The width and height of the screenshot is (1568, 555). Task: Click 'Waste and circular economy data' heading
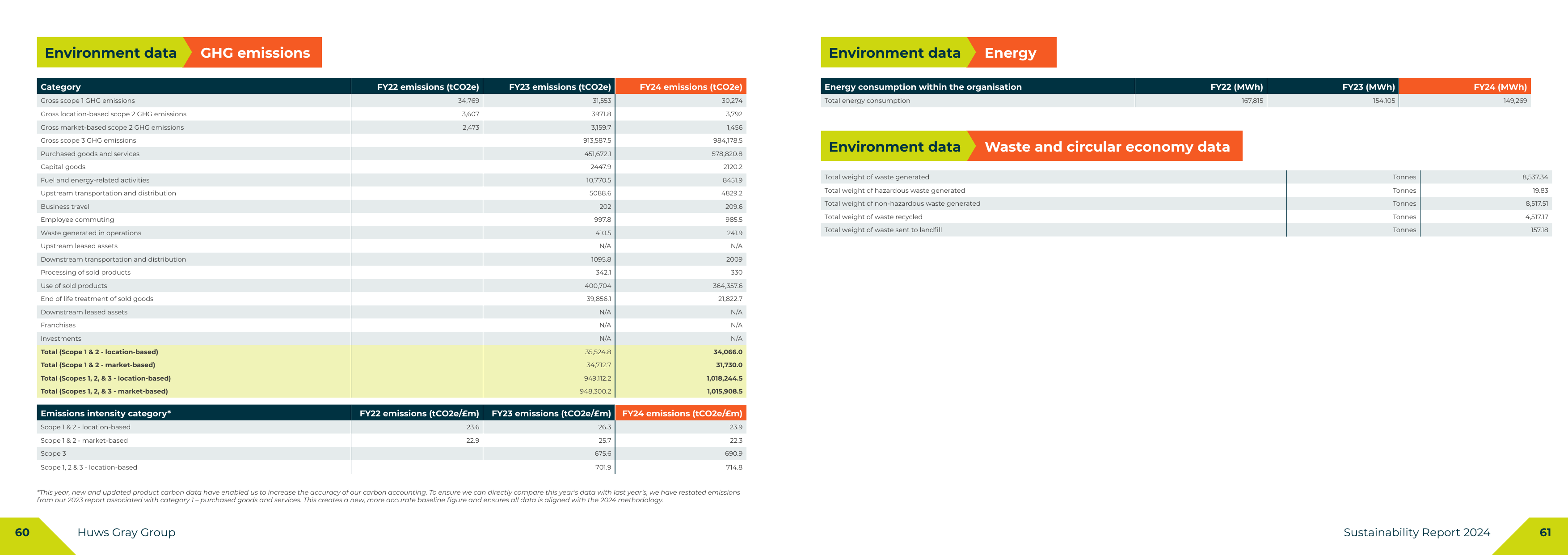click(1107, 147)
